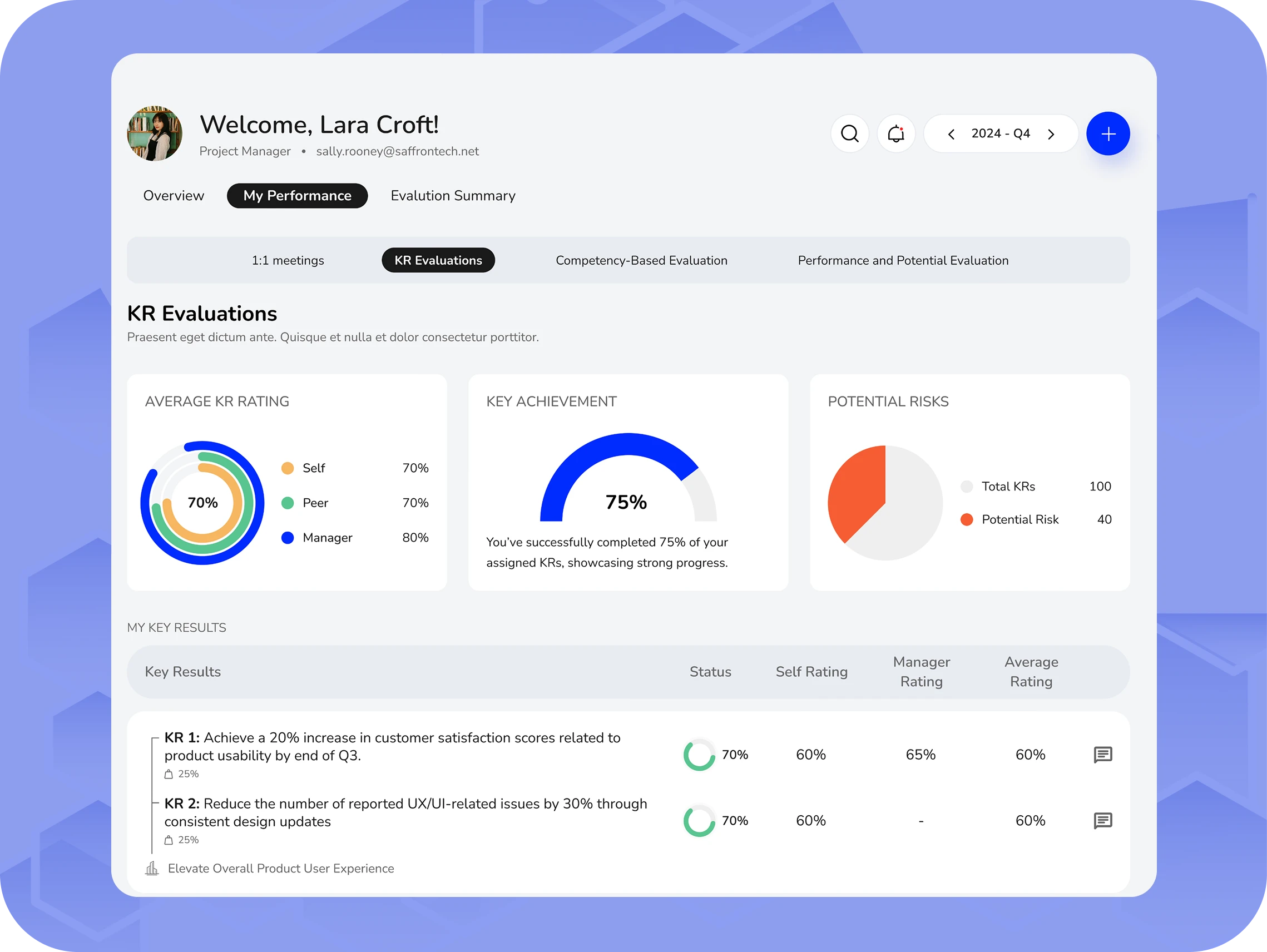
Task: Click the Lara Croft profile photo
Action: (155, 133)
